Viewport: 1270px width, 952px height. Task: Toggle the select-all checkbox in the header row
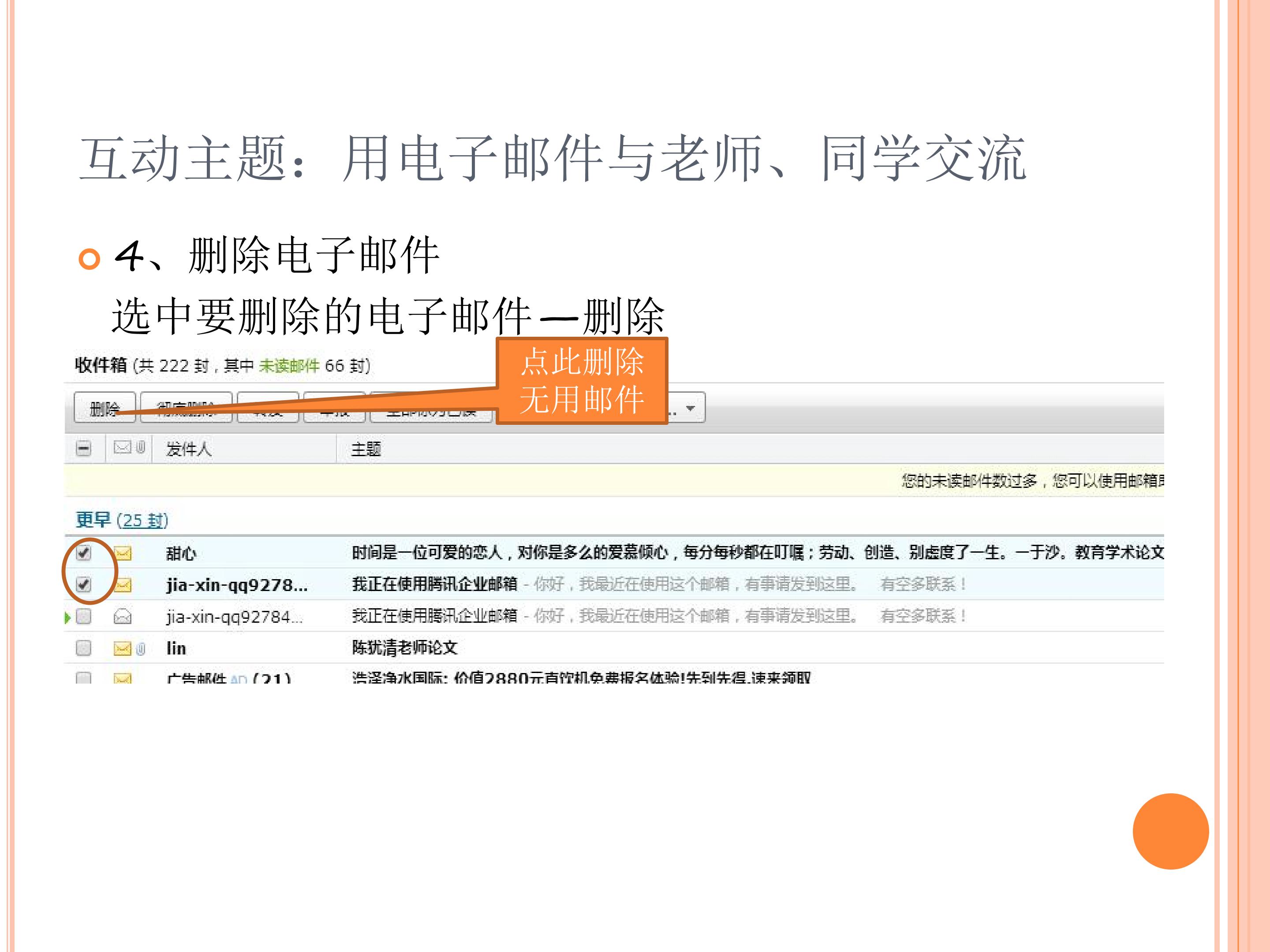[x=84, y=448]
